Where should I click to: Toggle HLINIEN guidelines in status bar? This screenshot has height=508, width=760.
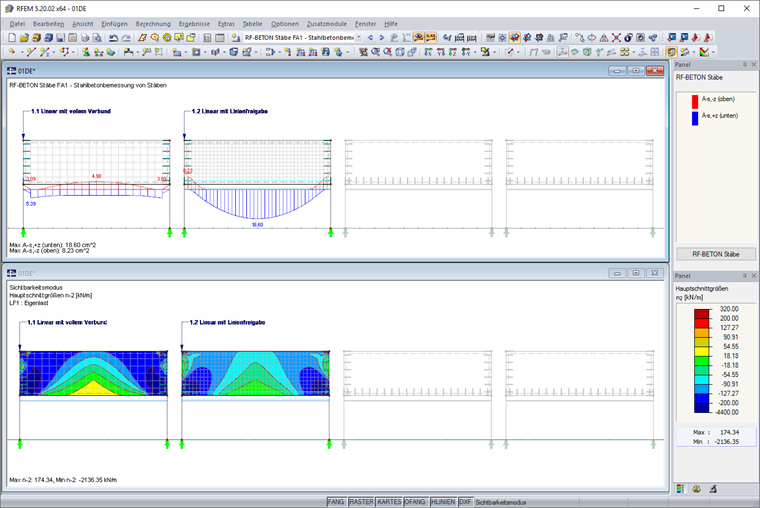tap(442, 501)
